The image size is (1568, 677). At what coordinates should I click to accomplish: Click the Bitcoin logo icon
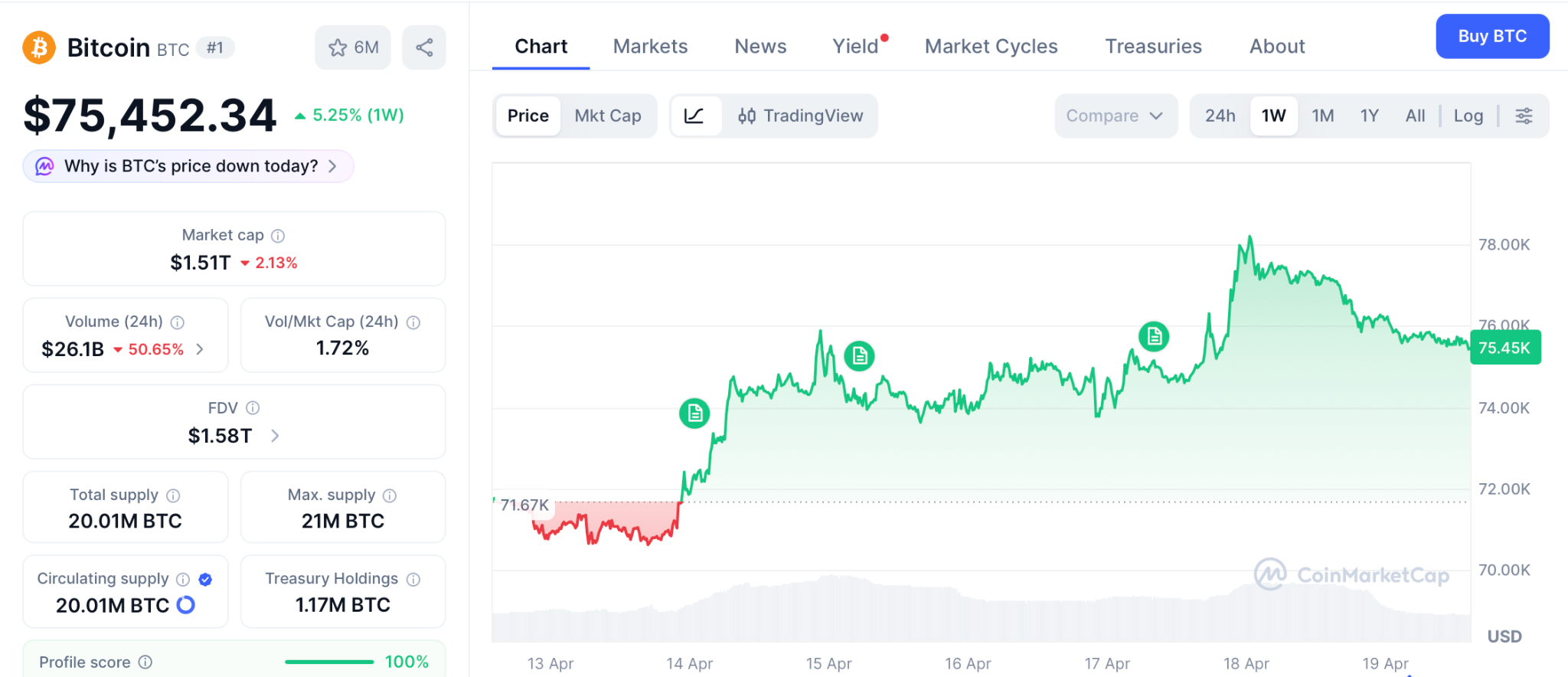(39, 47)
